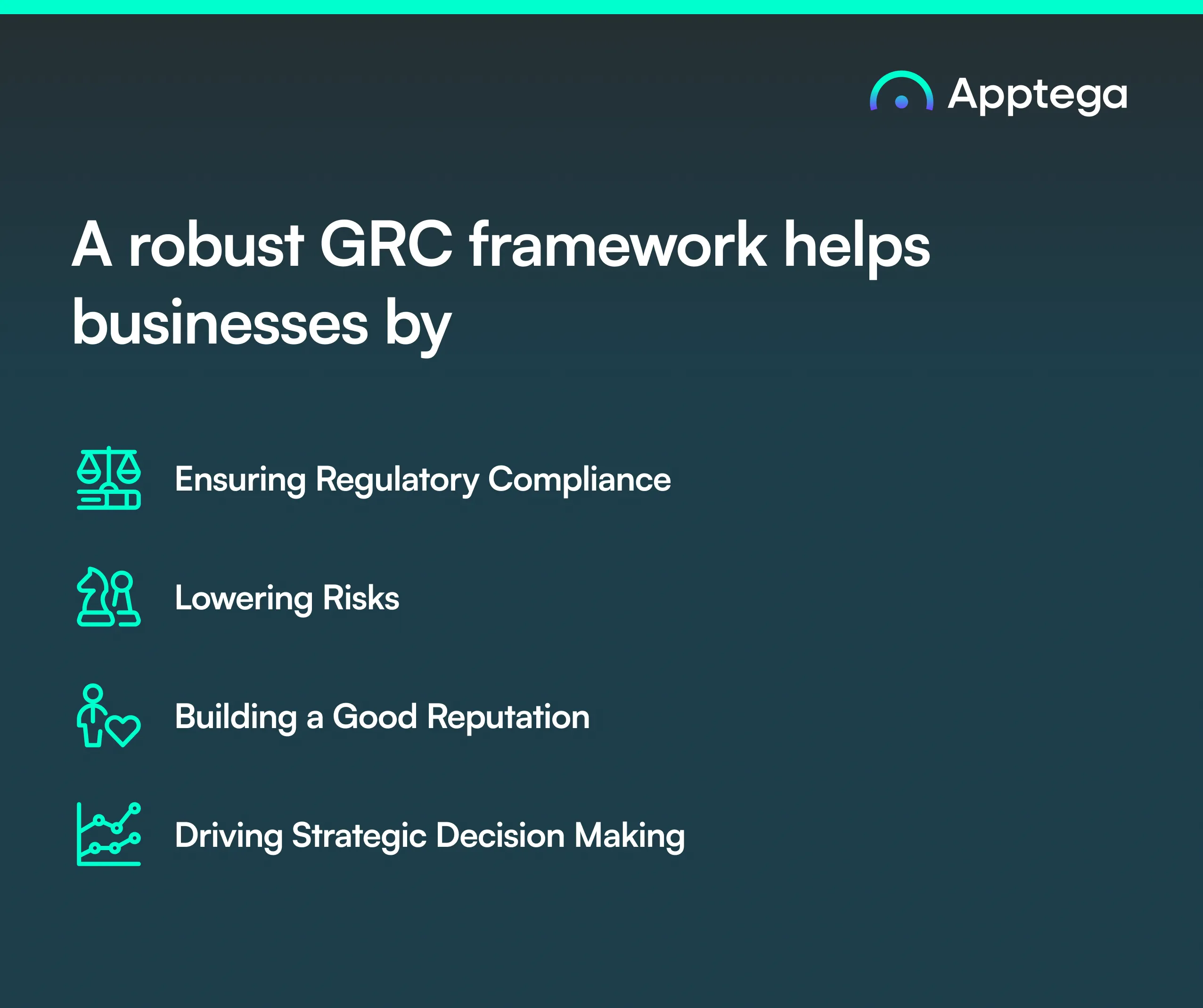Image resolution: width=1203 pixels, height=1008 pixels.
Task: Click the person with heart icon
Action: (109, 715)
